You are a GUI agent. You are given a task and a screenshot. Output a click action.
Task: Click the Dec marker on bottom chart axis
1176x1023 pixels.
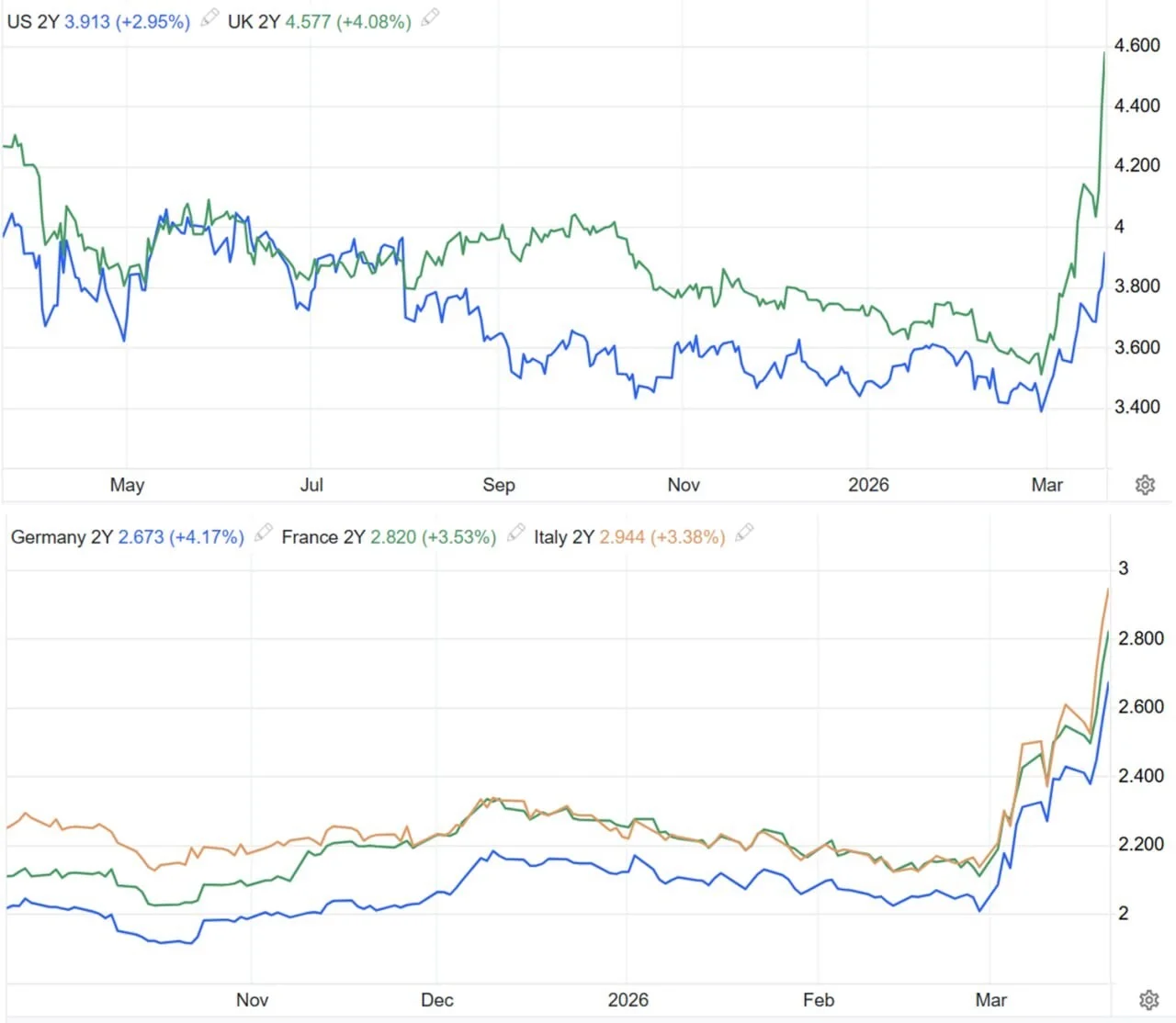(437, 1000)
